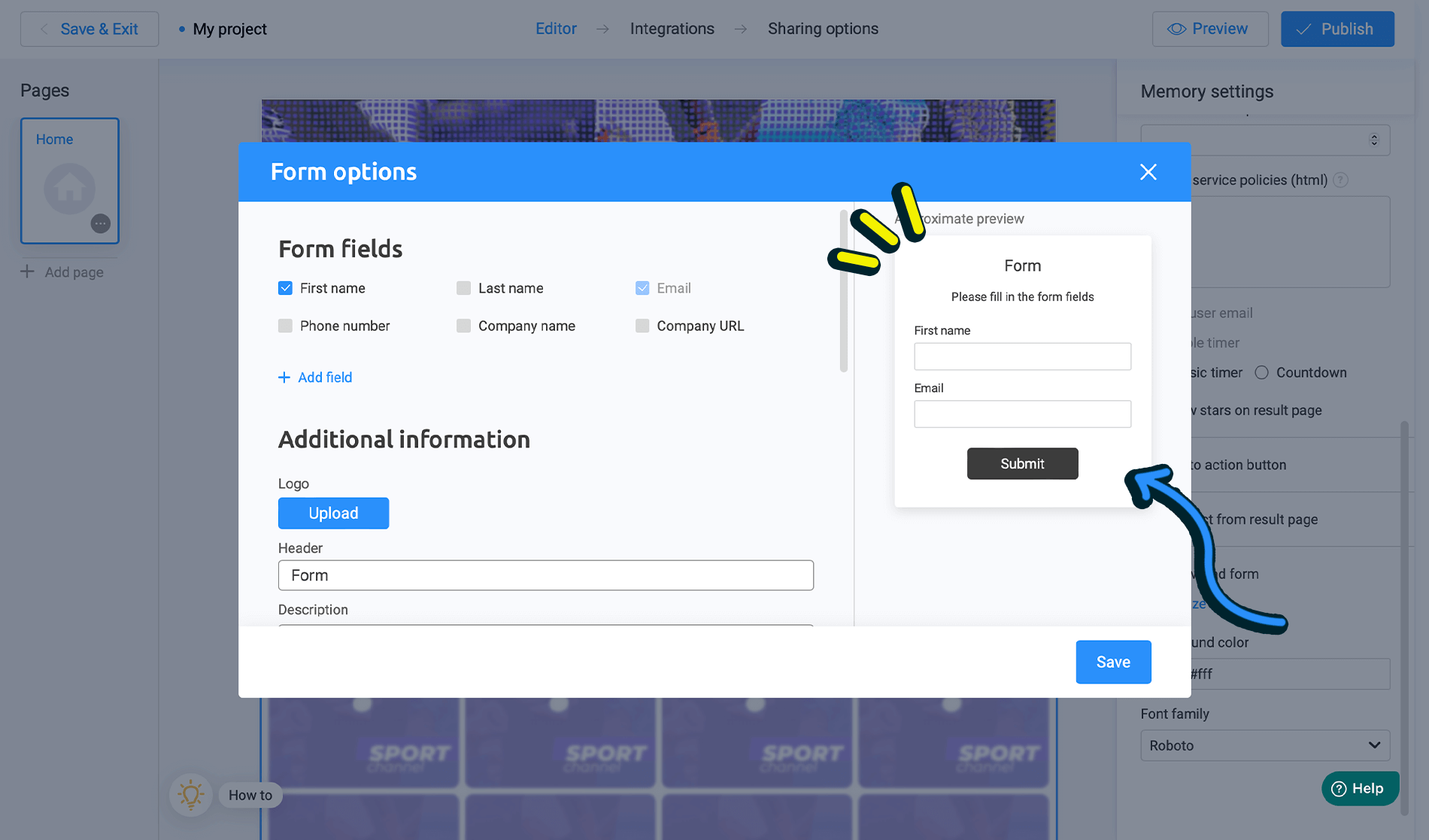Click the My project title
Image resolution: width=1429 pixels, height=840 pixels.
tap(229, 29)
